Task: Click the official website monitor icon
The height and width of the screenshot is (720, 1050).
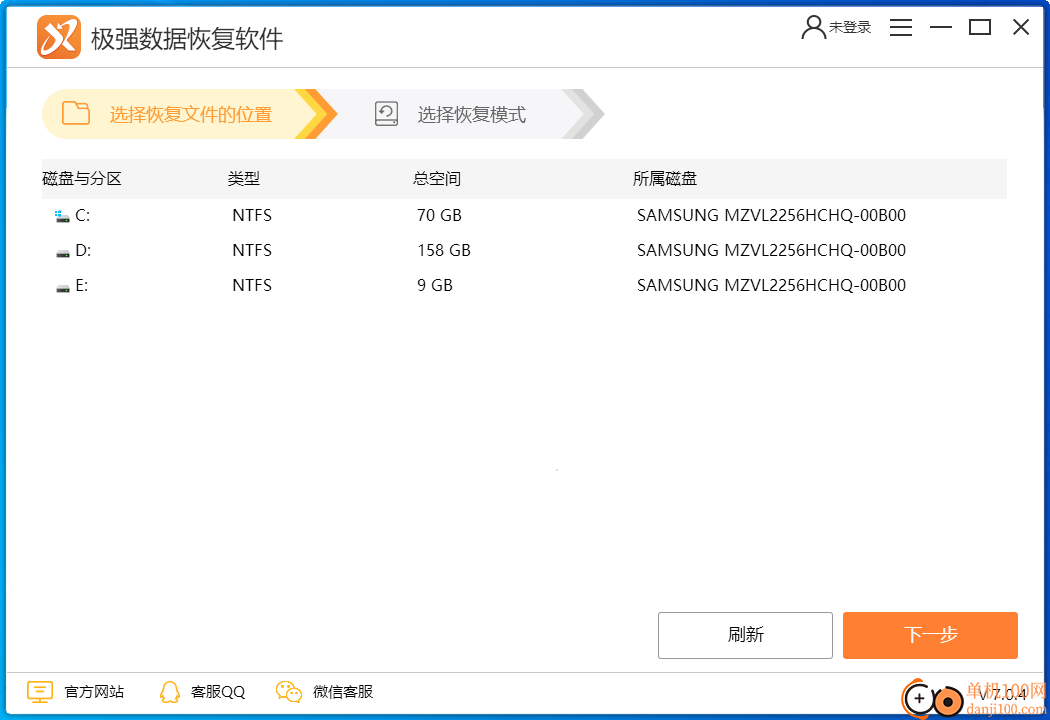Action: coord(40,692)
